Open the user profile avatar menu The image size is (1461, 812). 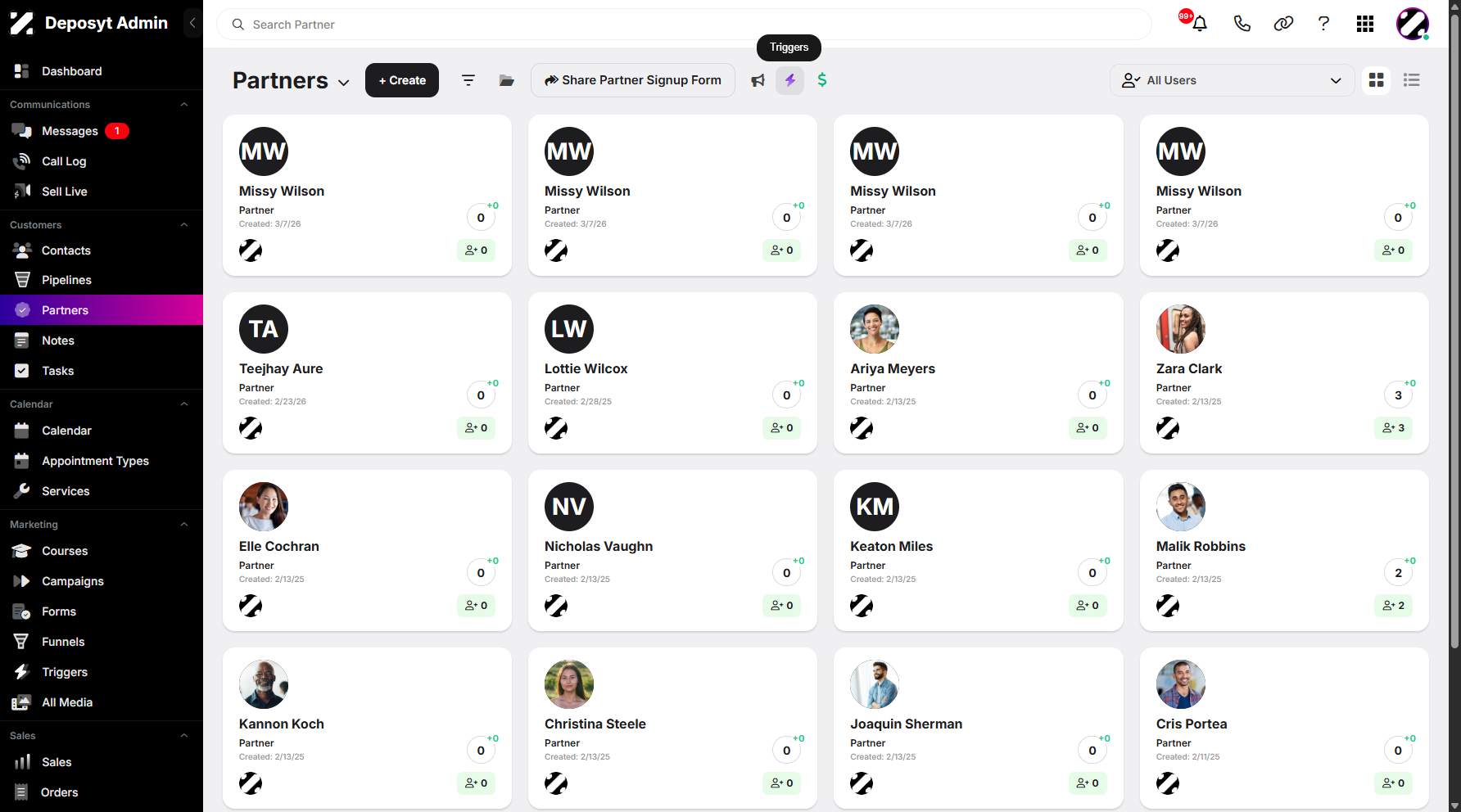[x=1413, y=24]
